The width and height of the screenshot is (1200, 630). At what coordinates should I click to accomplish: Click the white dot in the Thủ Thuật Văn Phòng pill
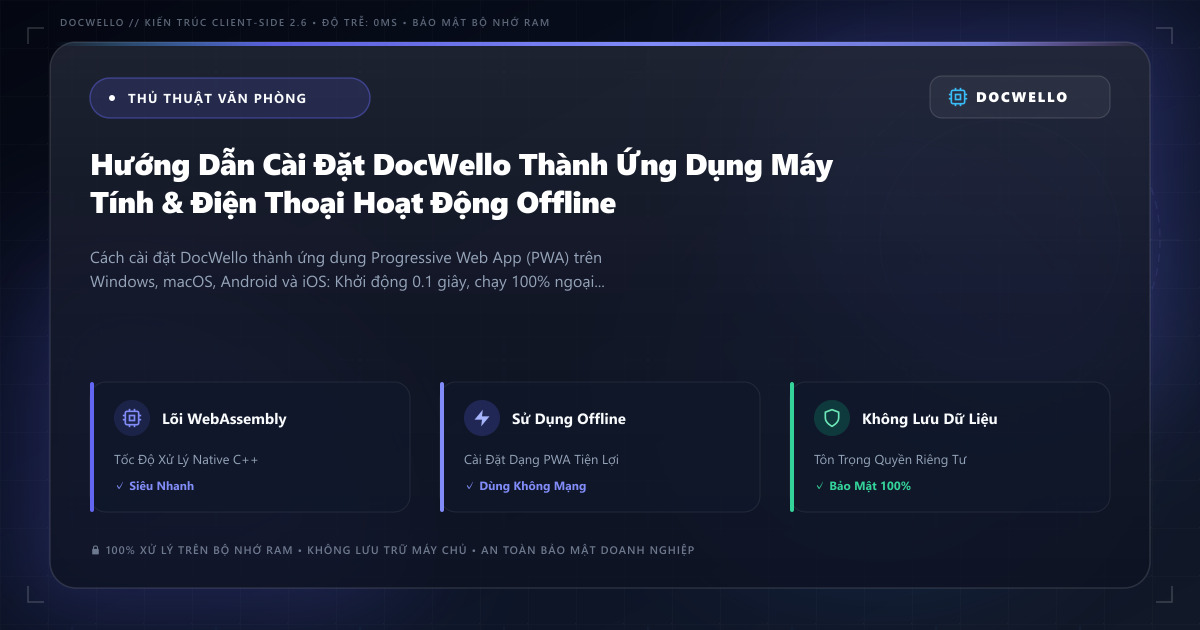tap(112, 98)
